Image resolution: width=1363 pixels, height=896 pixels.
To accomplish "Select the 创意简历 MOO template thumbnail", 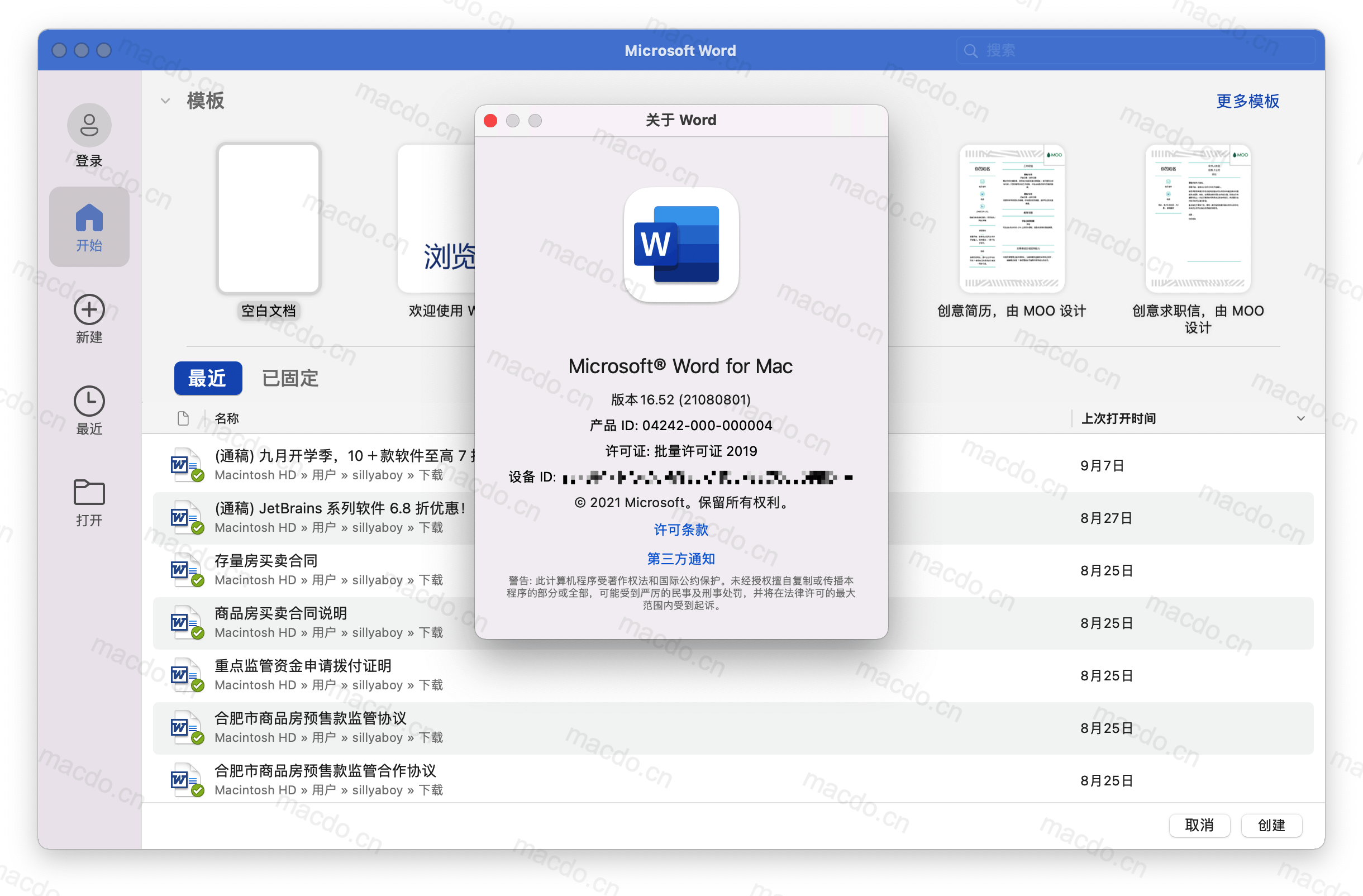I will (x=1012, y=218).
